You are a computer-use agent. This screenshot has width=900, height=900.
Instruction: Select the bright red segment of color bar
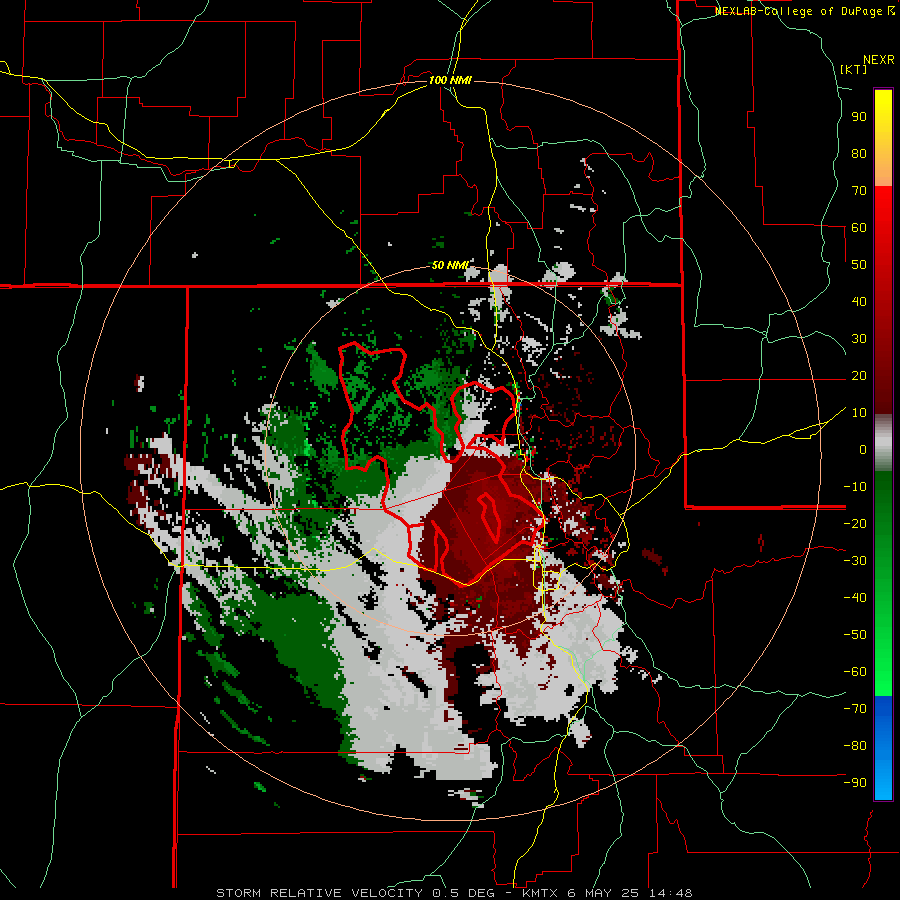pyautogui.click(x=883, y=298)
